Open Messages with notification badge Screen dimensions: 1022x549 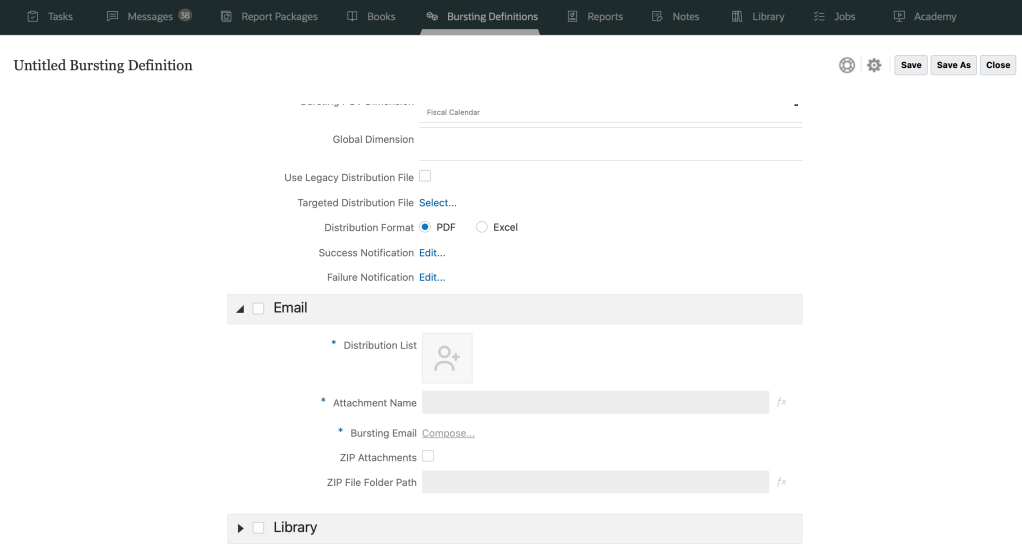[149, 16]
